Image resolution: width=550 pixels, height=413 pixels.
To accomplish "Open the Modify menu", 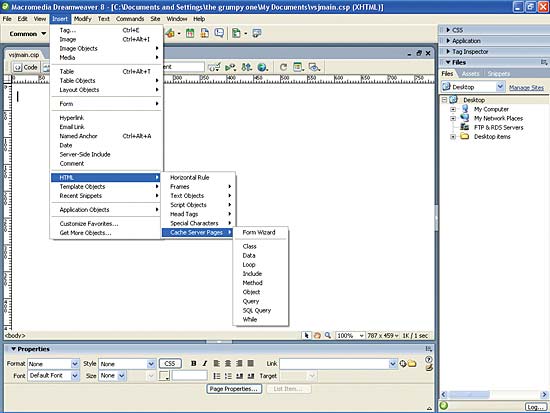I will (82, 19).
